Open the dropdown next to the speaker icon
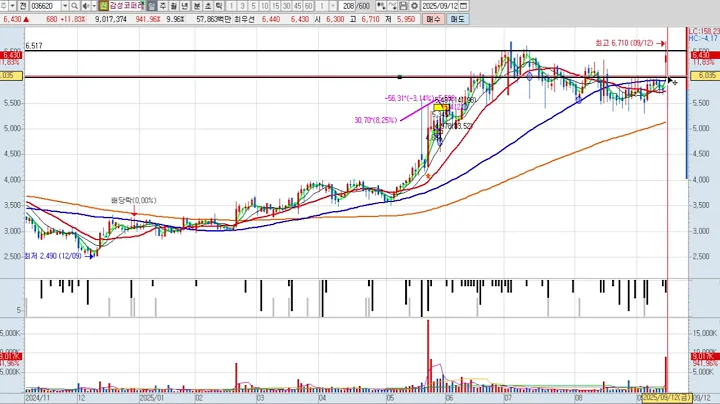Viewport: 720px width, 404px height. click(94, 6)
